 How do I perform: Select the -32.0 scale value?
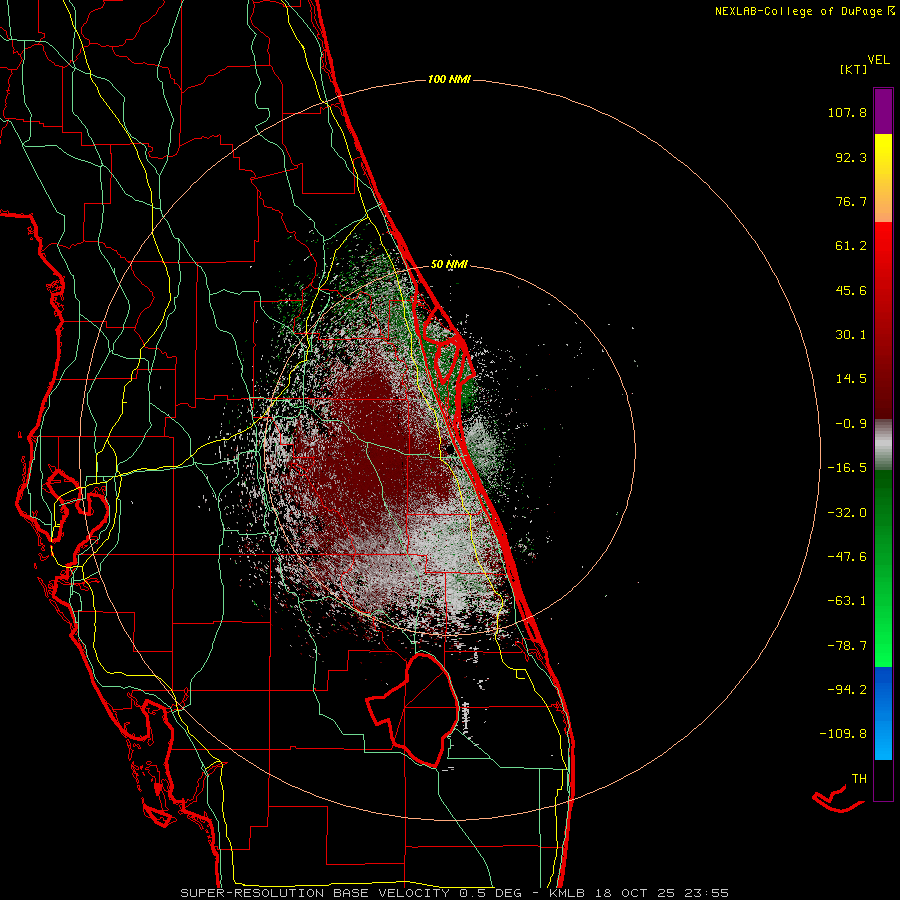(847, 513)
